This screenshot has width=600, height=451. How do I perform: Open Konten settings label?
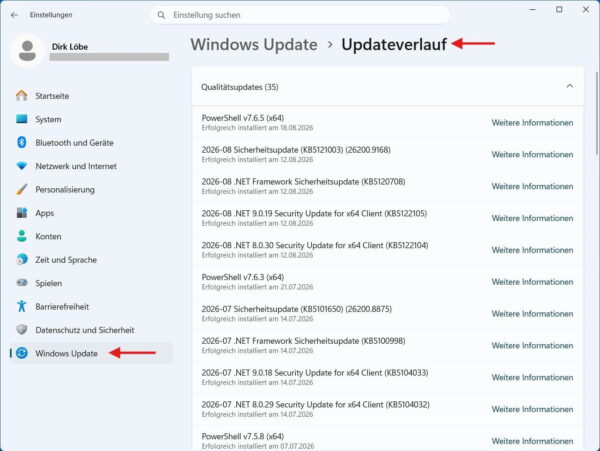click(x=48, y=236)
